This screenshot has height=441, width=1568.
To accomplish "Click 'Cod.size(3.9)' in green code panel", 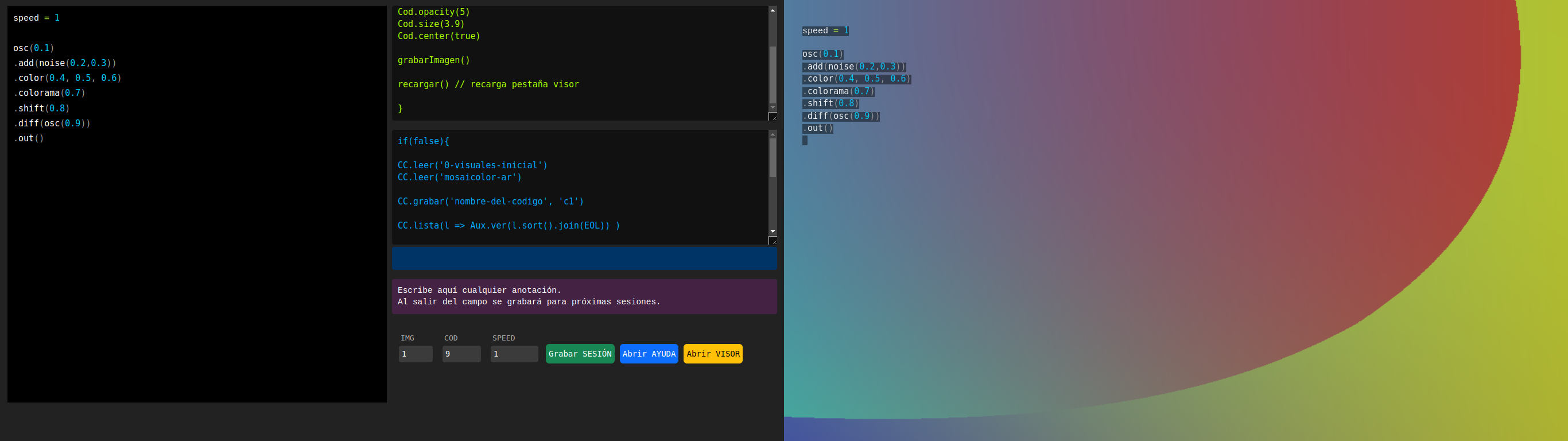I will click(431, 24).
